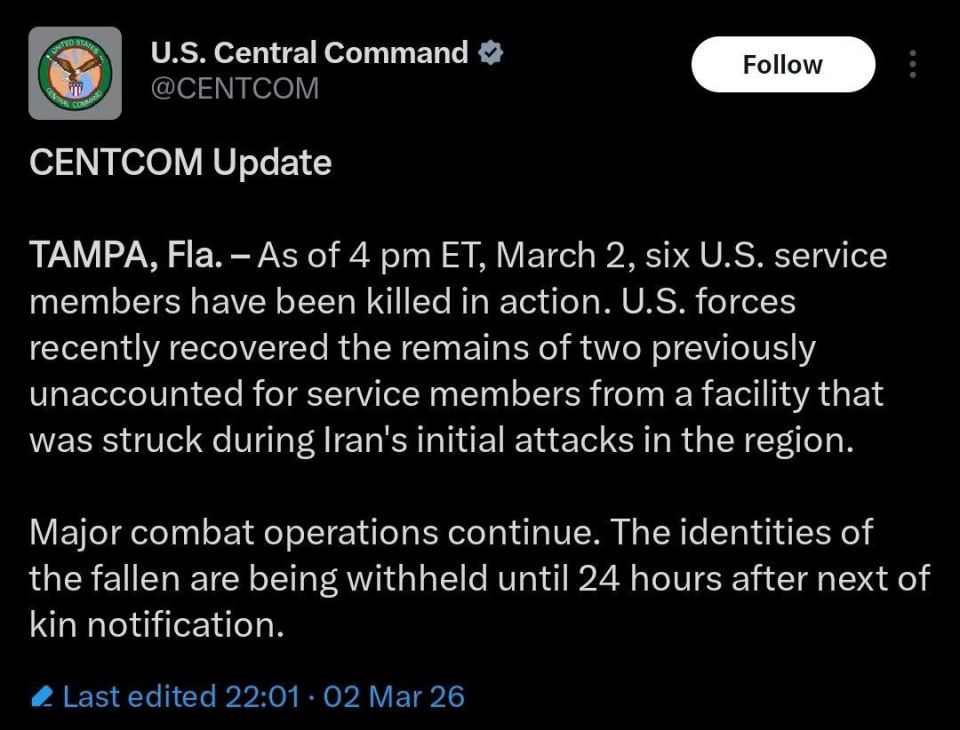Image resolution: width=960 pixels, height=730 pixels.
Task: View edit history via Last edited
Action: point(139,696)
